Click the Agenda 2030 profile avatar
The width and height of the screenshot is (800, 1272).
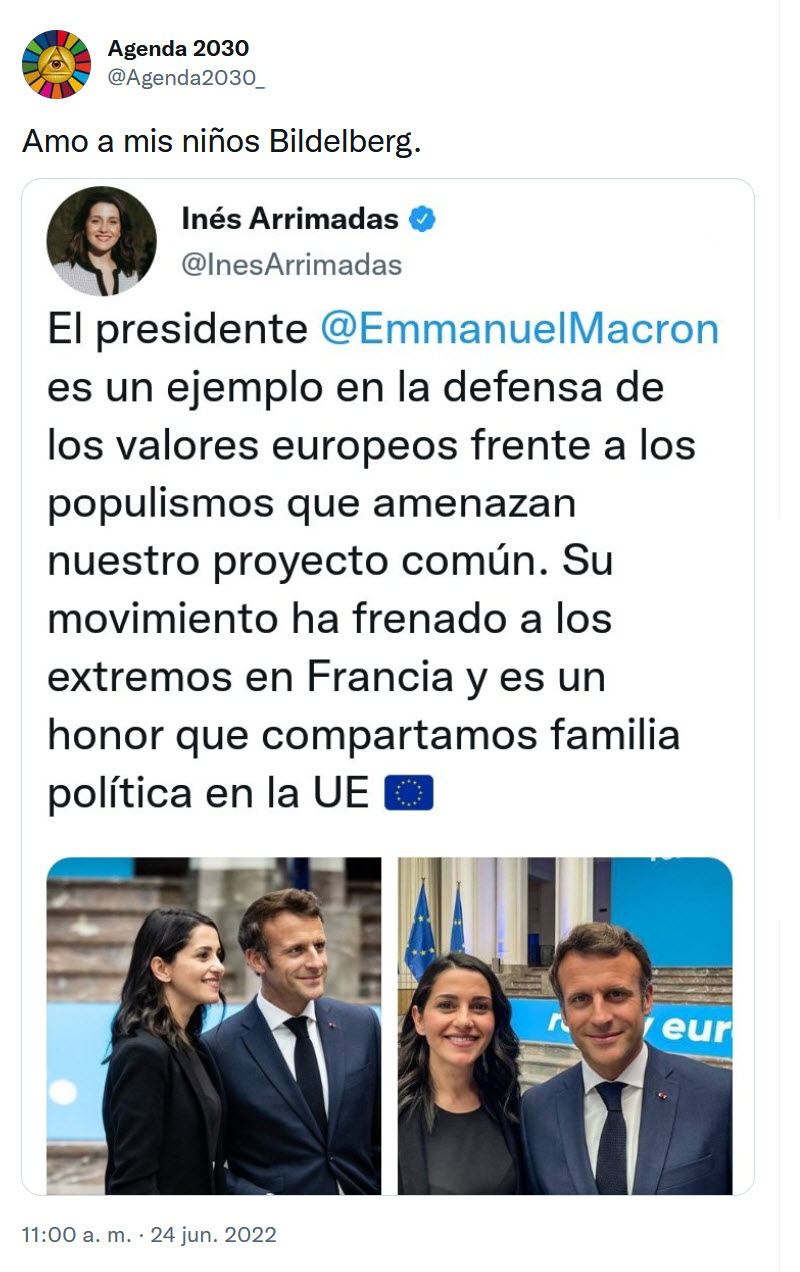[x=57, y=64]
